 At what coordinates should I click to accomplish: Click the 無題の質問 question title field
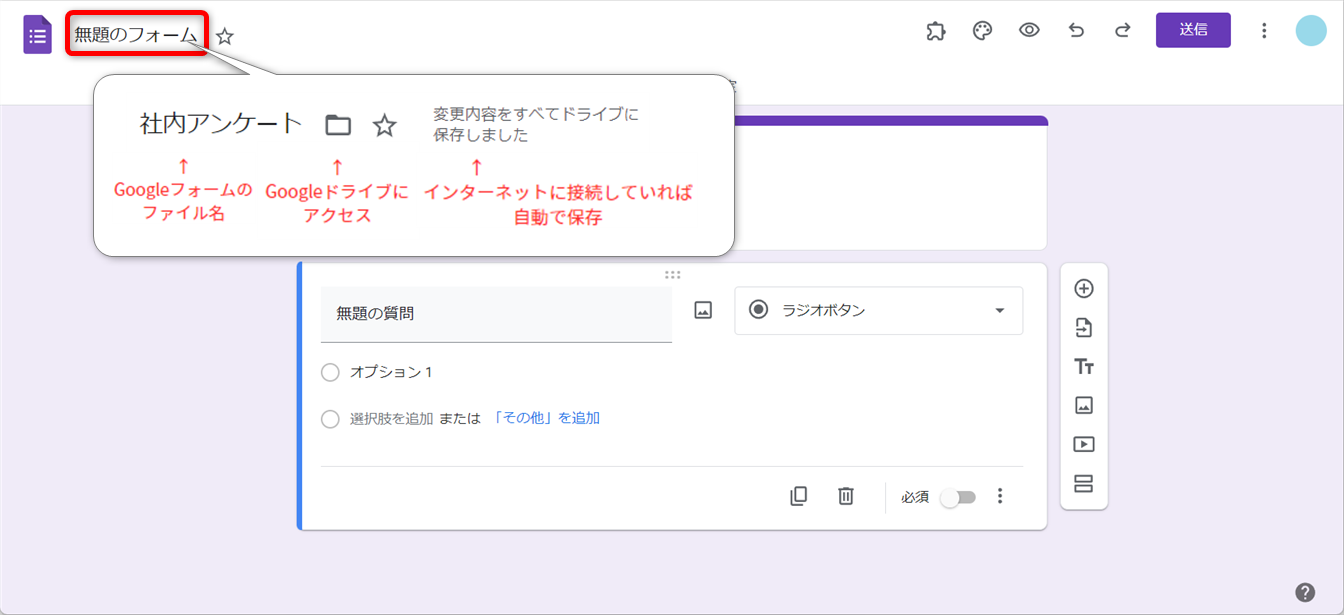point(495,314)
